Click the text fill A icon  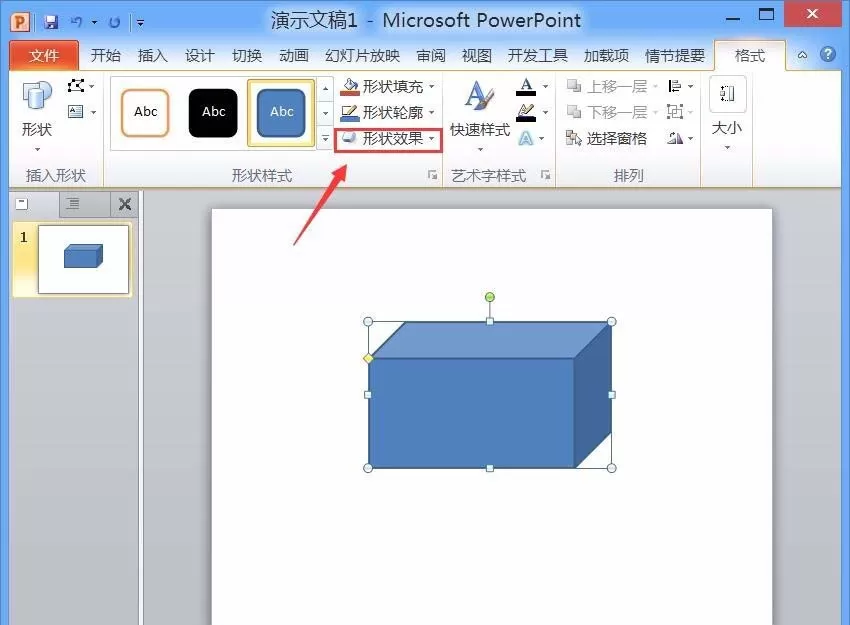[x=526, y=86]
